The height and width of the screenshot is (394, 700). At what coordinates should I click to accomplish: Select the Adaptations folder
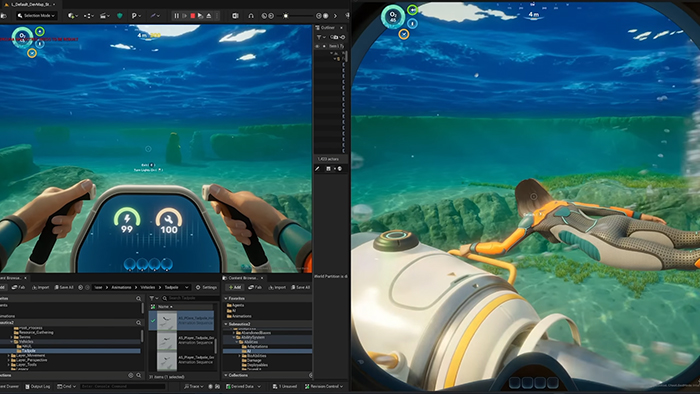click(255, 346)
